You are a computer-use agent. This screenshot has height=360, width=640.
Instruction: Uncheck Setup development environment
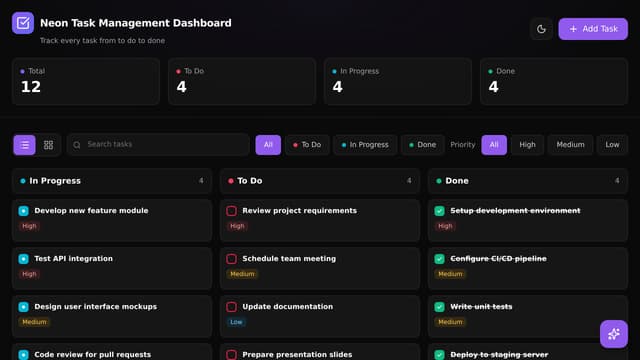pyautogui.click(x=440, y=211)
